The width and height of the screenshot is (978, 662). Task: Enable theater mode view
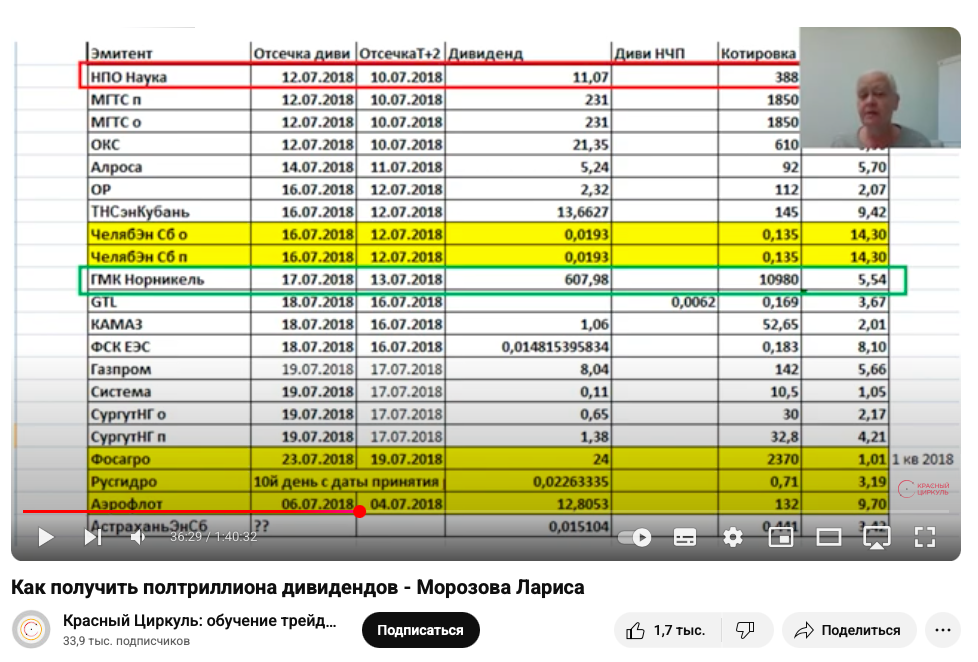tap(828, 537)
